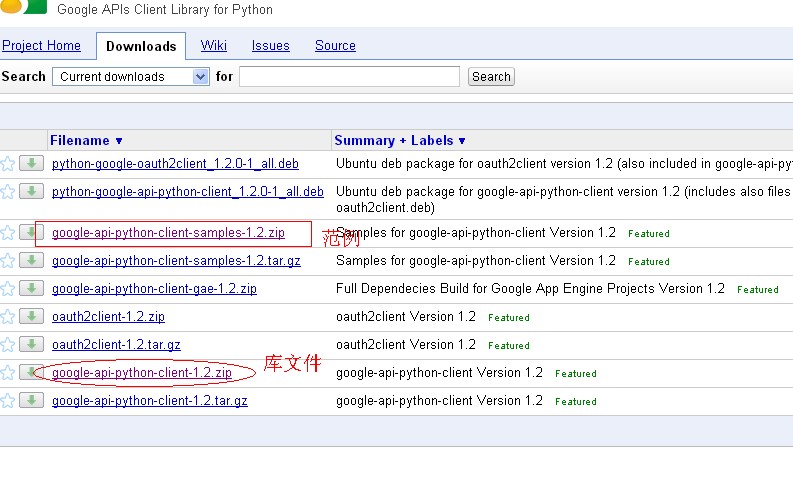Screen dimensions: 793x491
Task: Open the Wiki tab
Action: 213,46
